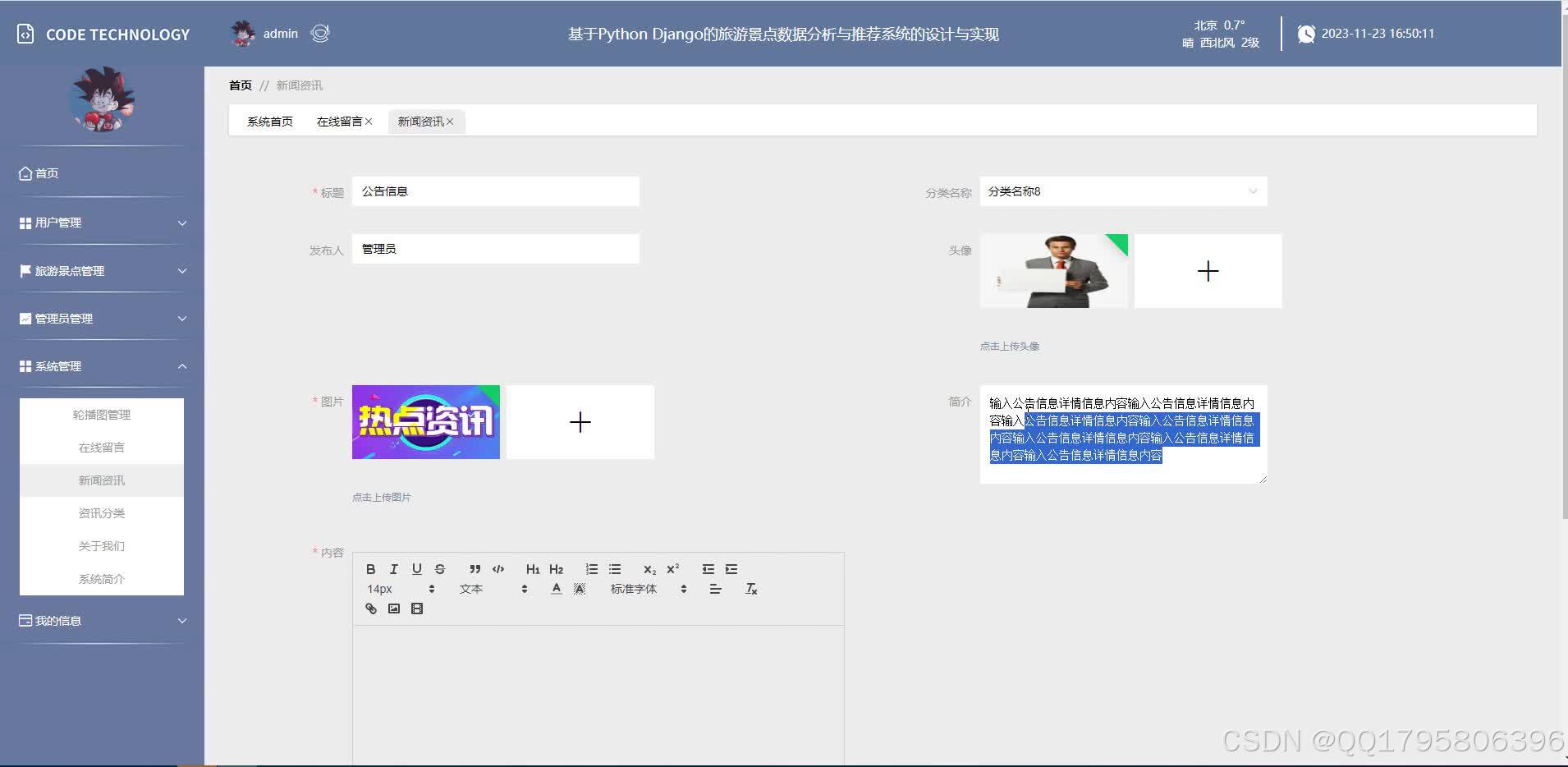Viewport: 1568px width, 767px height.
Task: Insert an image using the editor image icon
Action: tap(394, 609)
